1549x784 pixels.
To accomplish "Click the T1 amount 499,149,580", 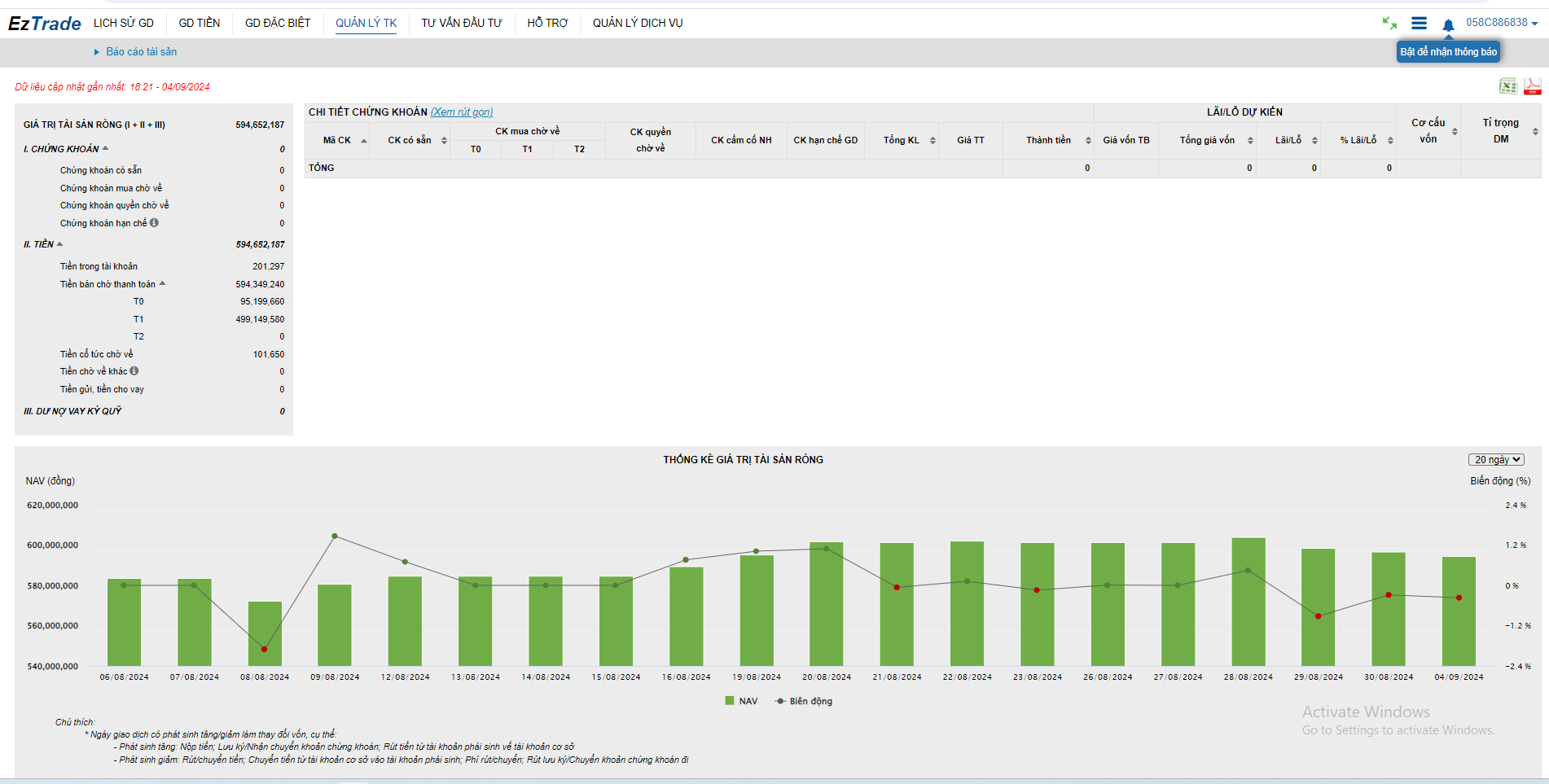I will [260, 319].
